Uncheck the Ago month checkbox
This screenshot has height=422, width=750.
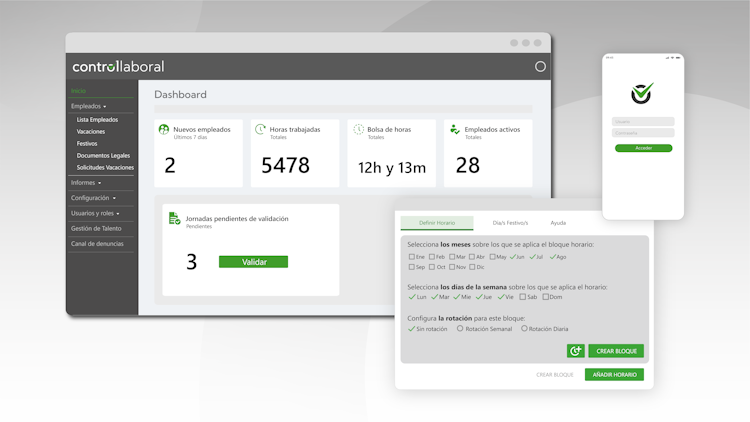(x=552, y=257)
